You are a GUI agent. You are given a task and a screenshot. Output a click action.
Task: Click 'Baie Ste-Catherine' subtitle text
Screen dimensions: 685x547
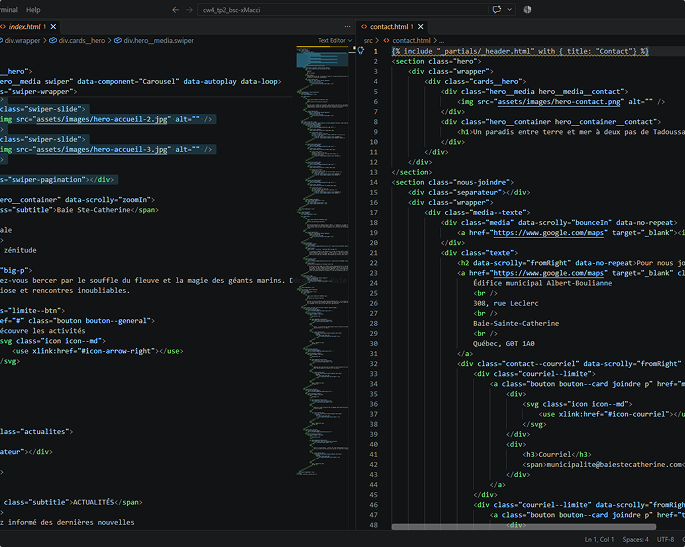pyautogui.click(x=93, y=210)
